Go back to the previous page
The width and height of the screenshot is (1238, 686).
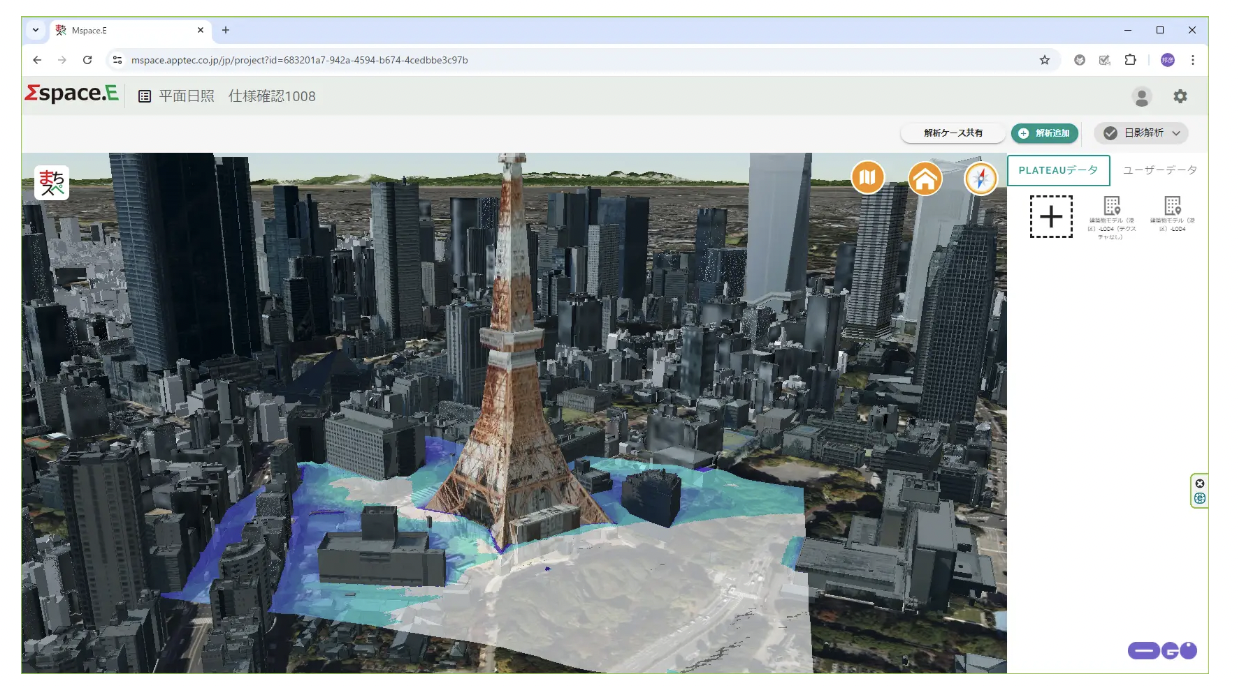pos(38,60)
